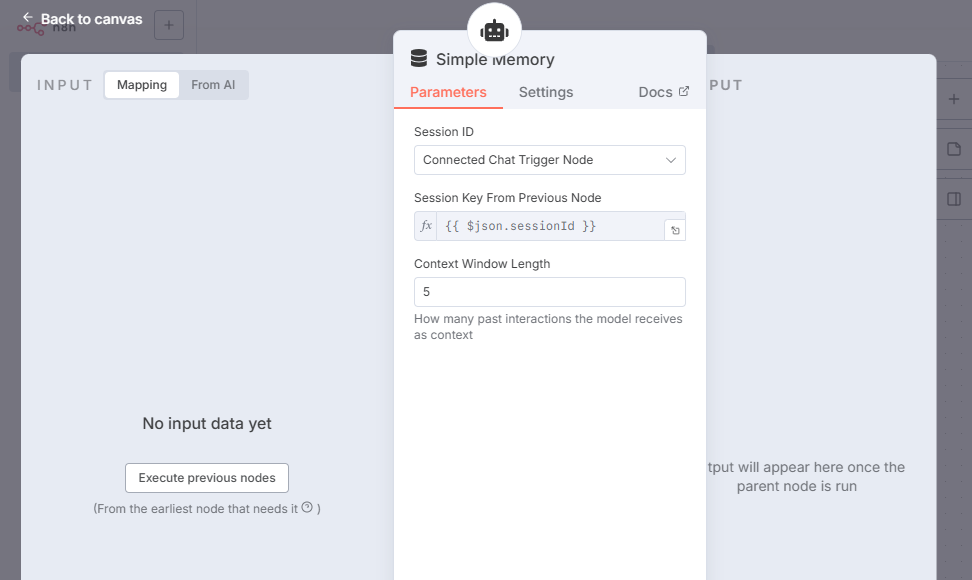Click the robot AI agent icon

494,30
